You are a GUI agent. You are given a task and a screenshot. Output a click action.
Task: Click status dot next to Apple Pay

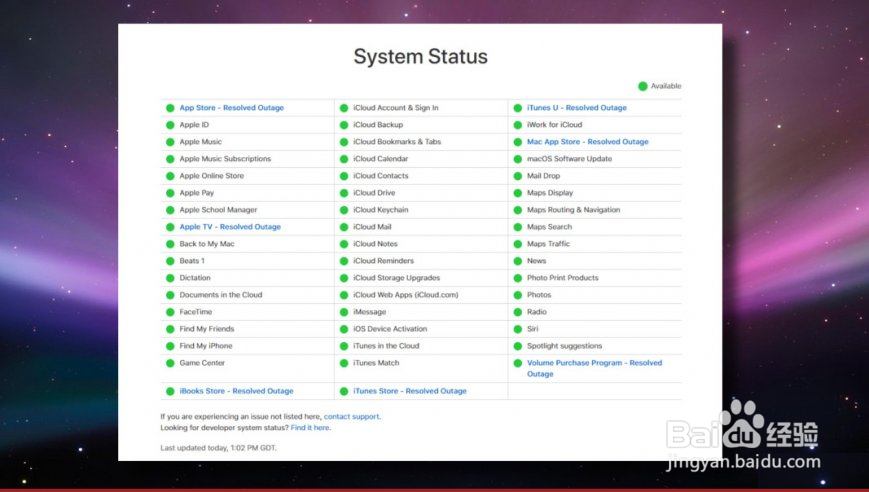point(170,193)
